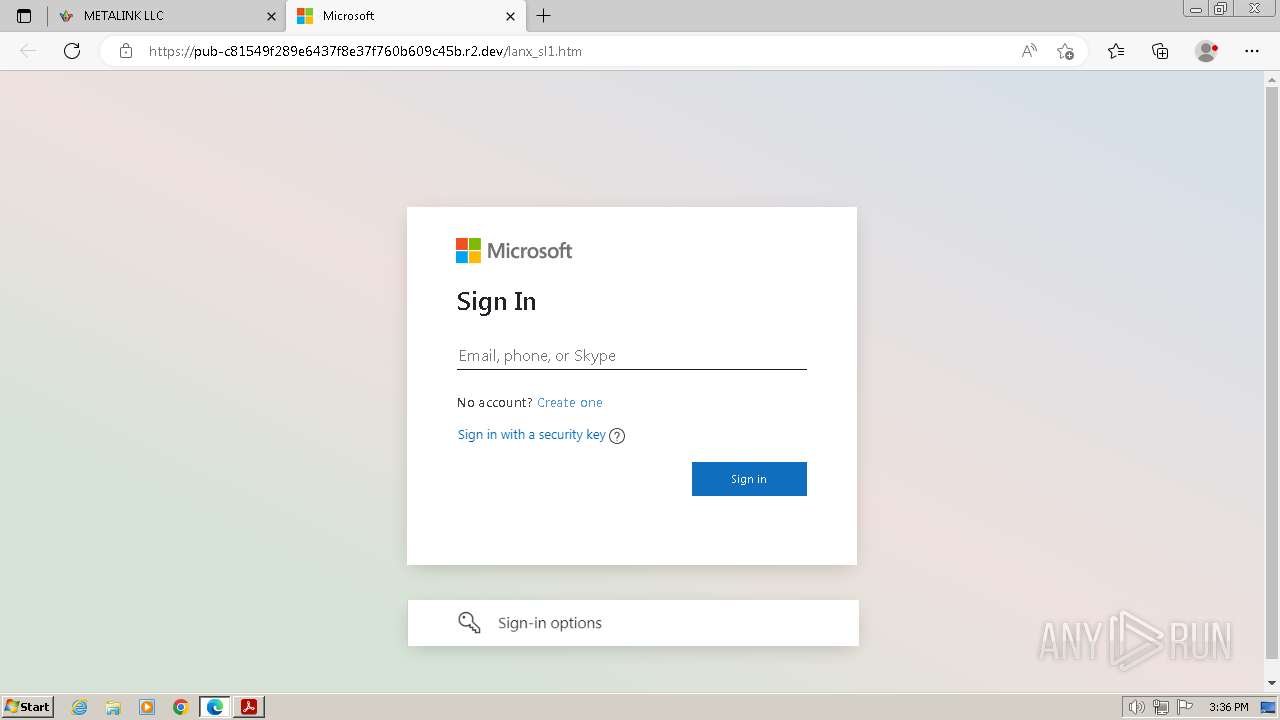Click the vertical scrollbar track
Viewport: 1280px width, 720px height.
[x=1272, y=375]
